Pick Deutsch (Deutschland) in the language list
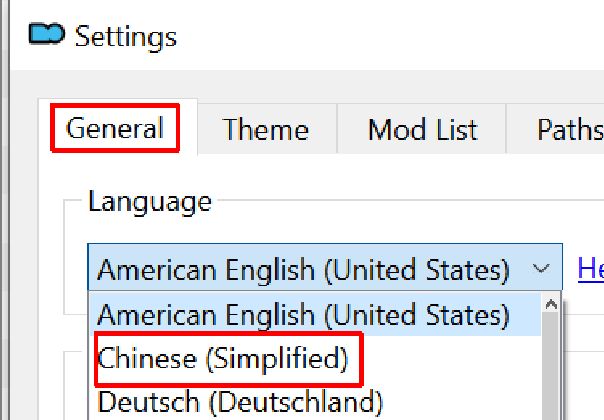Image resolution: width=604 pixels, height=420 pixels. [x=240, y=401]
